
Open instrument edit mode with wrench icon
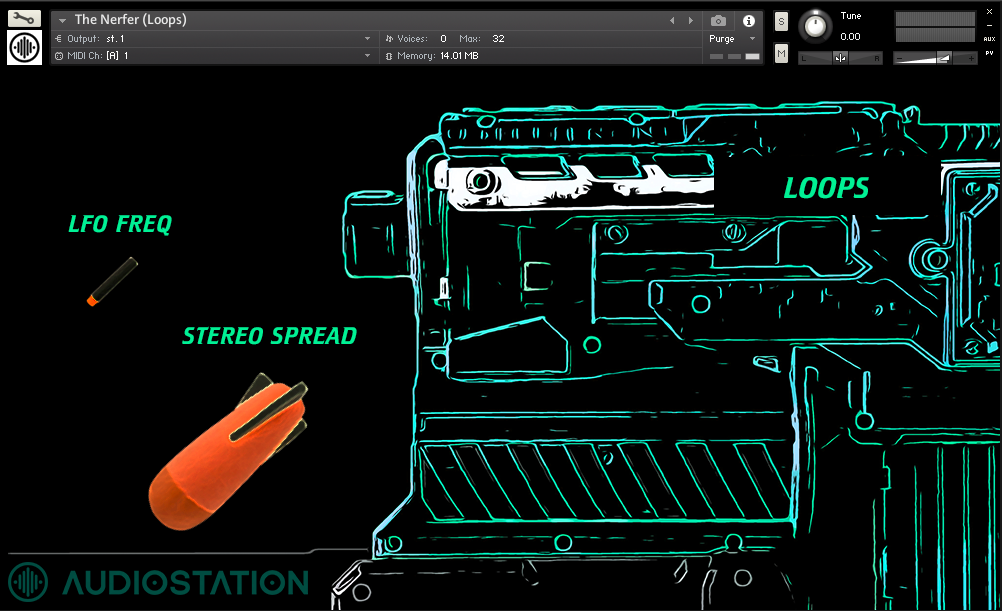pos(24,19)
